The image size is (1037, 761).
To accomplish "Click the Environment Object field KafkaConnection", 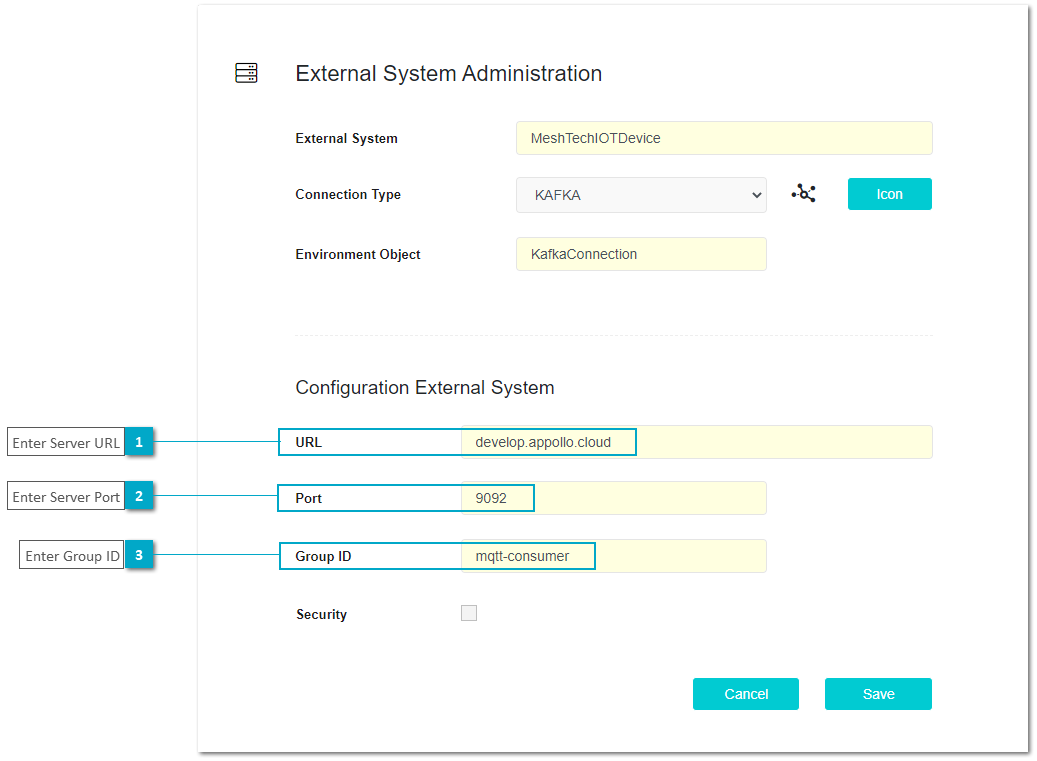I will 641,254.
